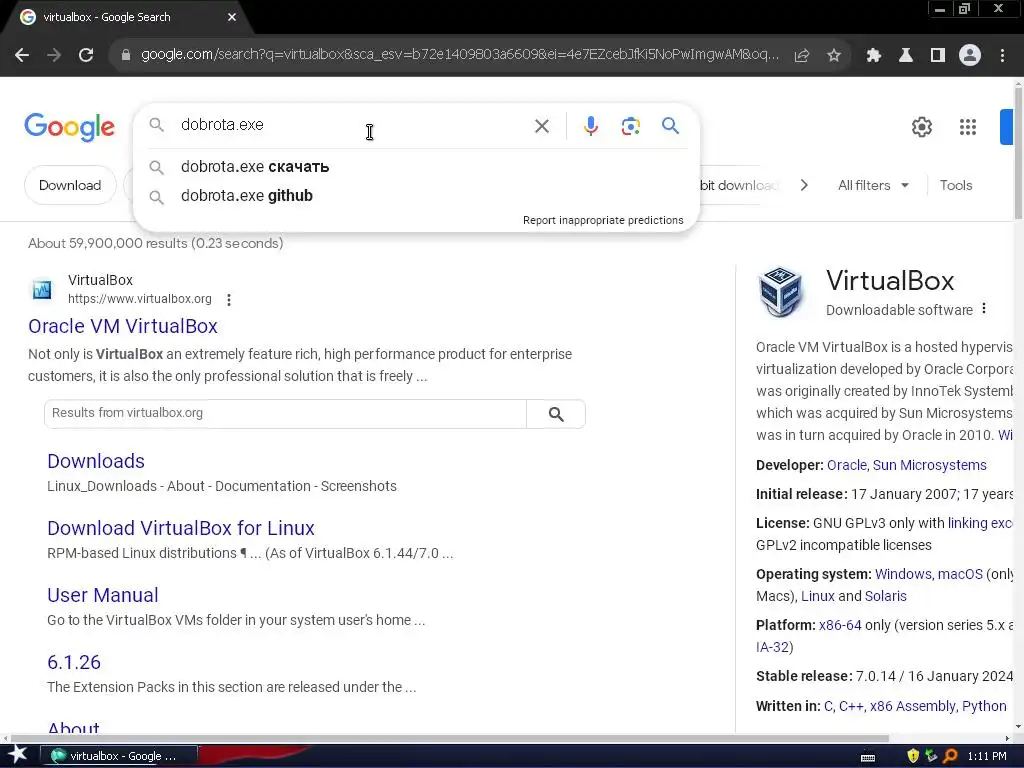Click the C++ language link
The width and height of the screenshot is (1024, 768).
pyautogui.click(x=851, y=706)
